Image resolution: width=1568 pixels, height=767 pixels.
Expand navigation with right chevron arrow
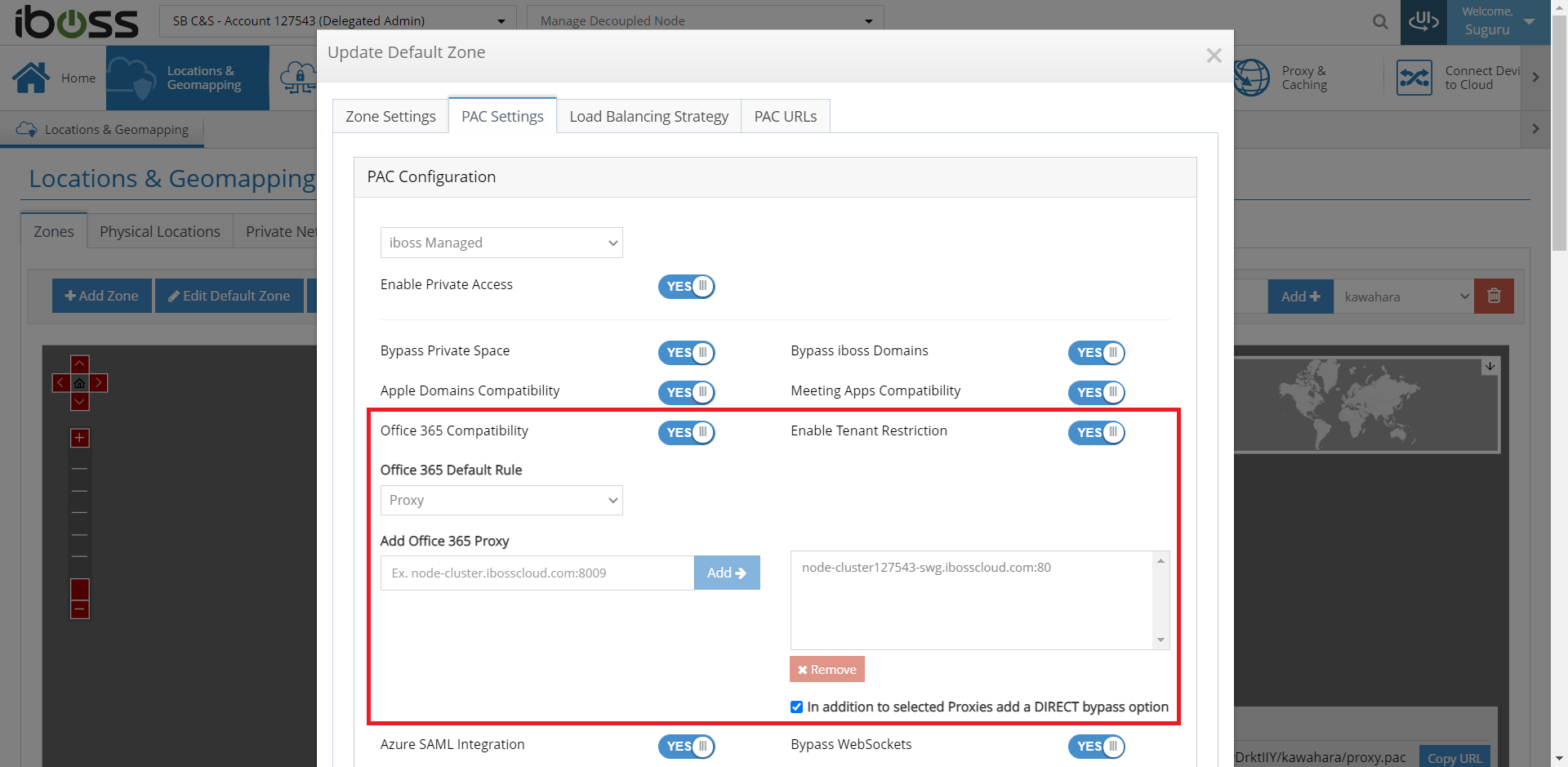[1535, 78]
